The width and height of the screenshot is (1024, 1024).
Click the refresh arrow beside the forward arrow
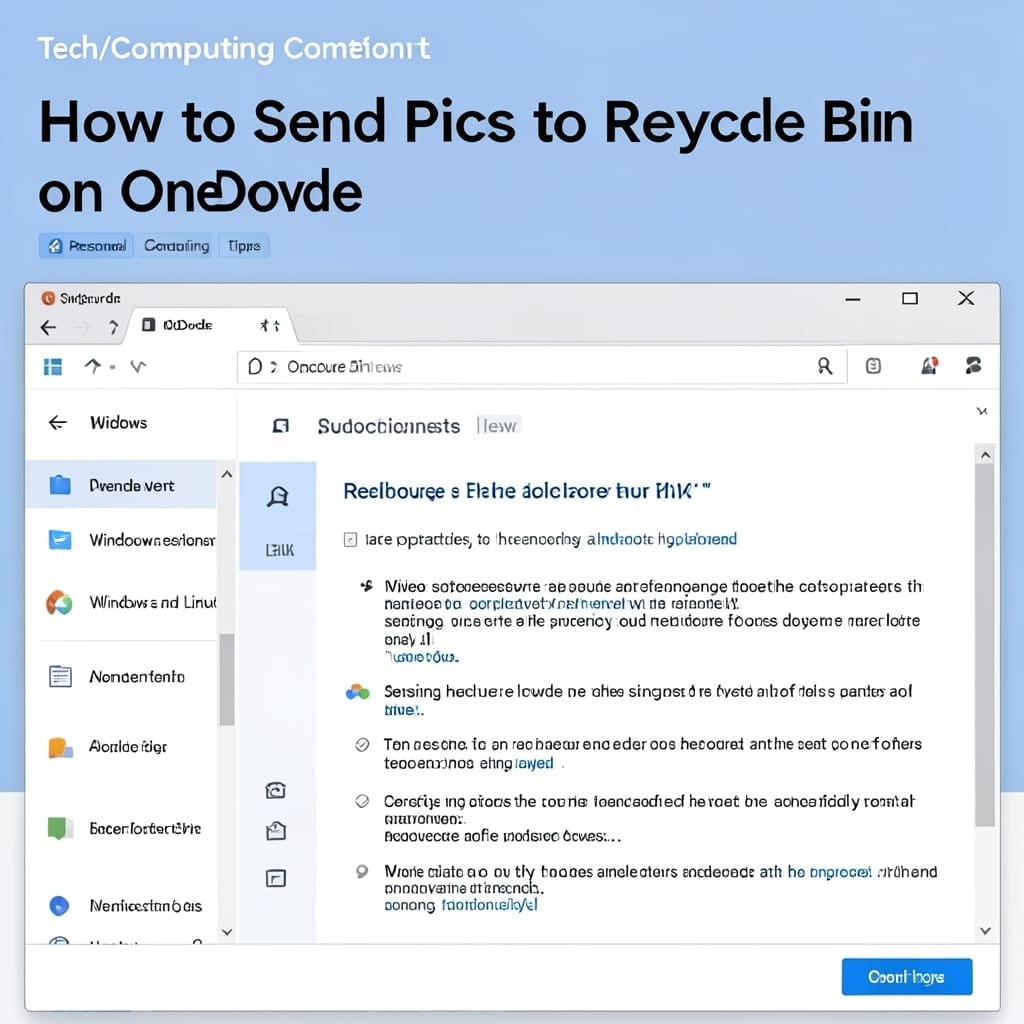coord(114,327)
